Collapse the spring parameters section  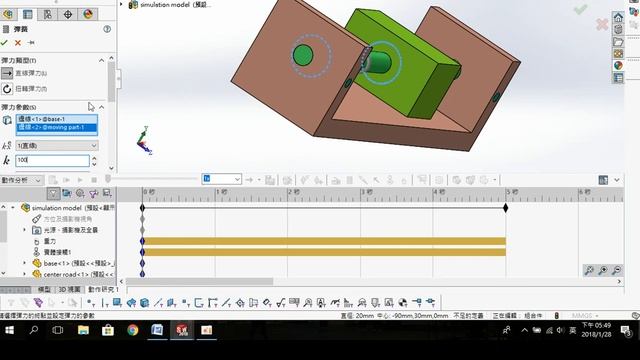[x=101, y=107]
